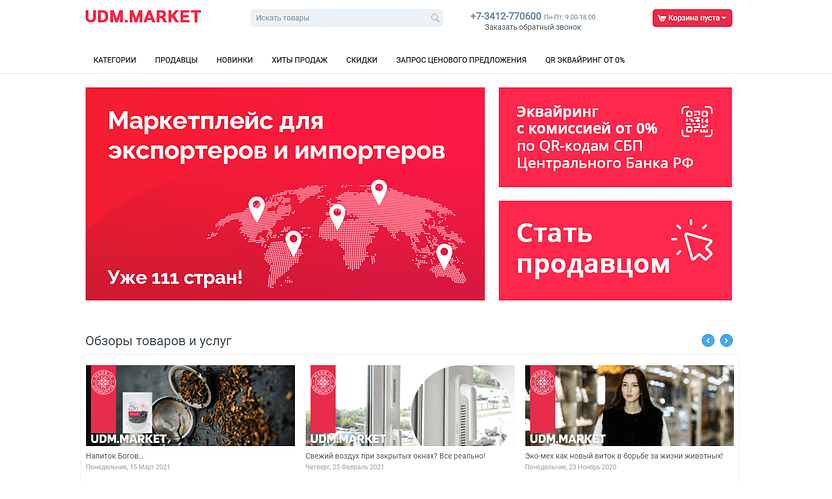832x499 pixels.
Task: Open Запрос ценового предложения page
Action: click(461, 60)
